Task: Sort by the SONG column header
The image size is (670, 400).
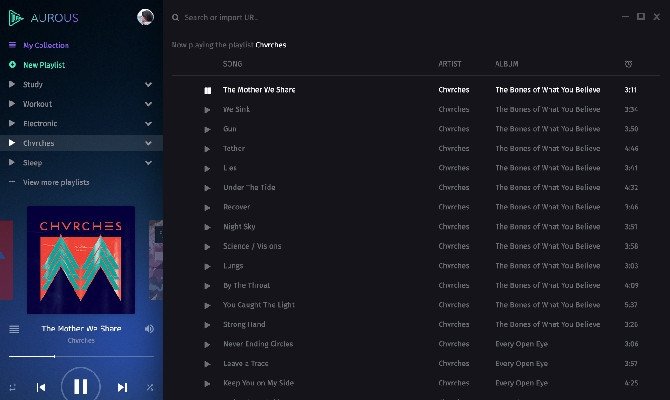Action: coord(232,64)
